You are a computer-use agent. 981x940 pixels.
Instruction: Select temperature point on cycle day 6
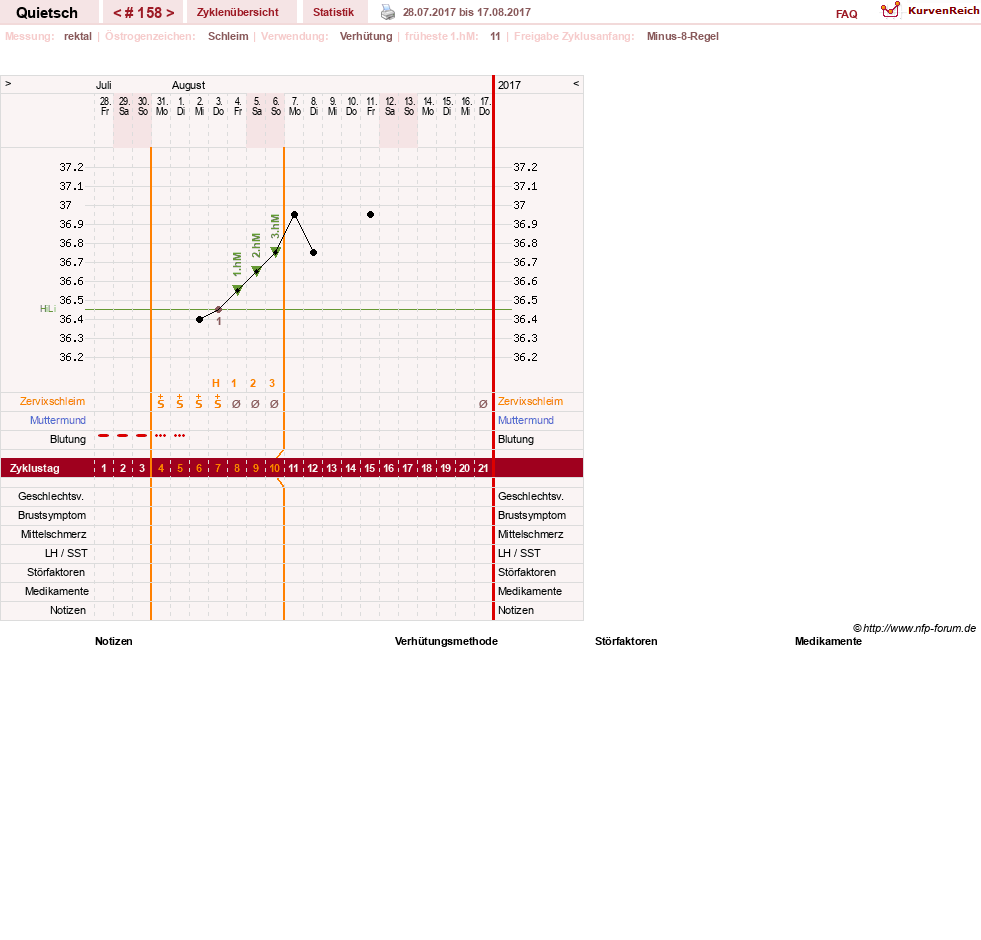(x=200, y=319)
